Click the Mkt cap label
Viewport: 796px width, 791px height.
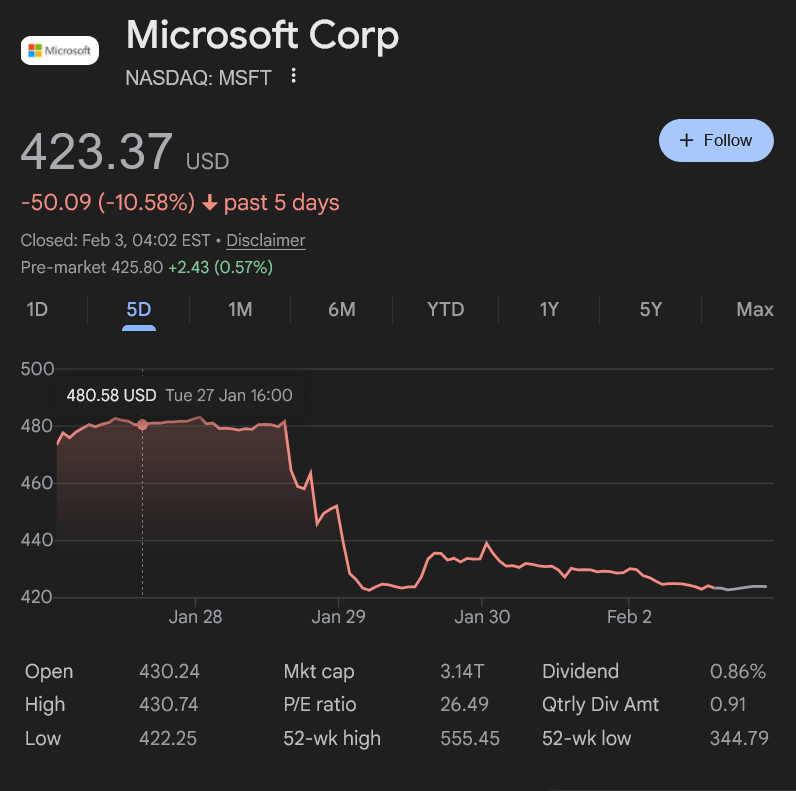coord(319,671)
